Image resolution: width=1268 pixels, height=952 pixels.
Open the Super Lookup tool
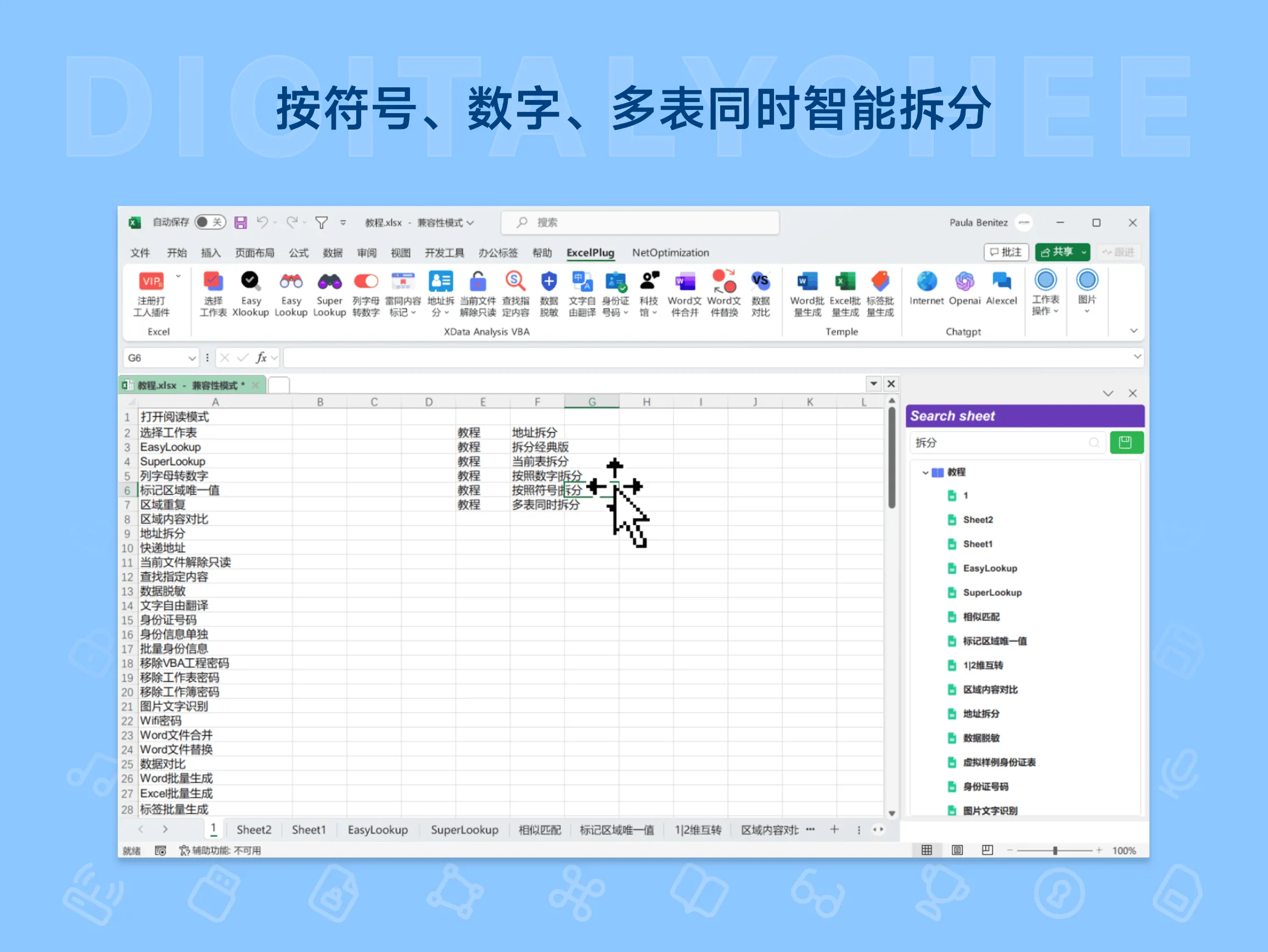coord(329,294)
